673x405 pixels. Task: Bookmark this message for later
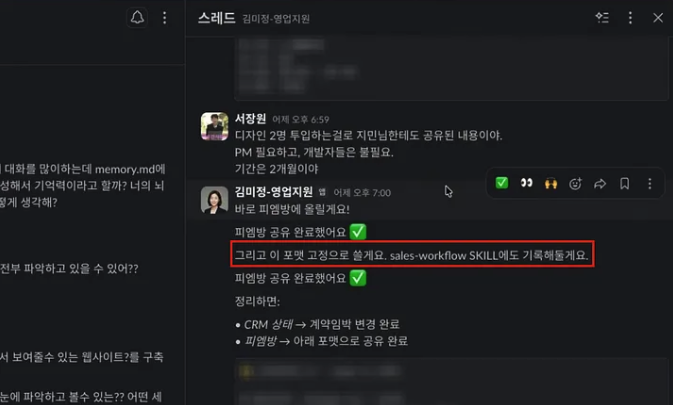[624, 184]
